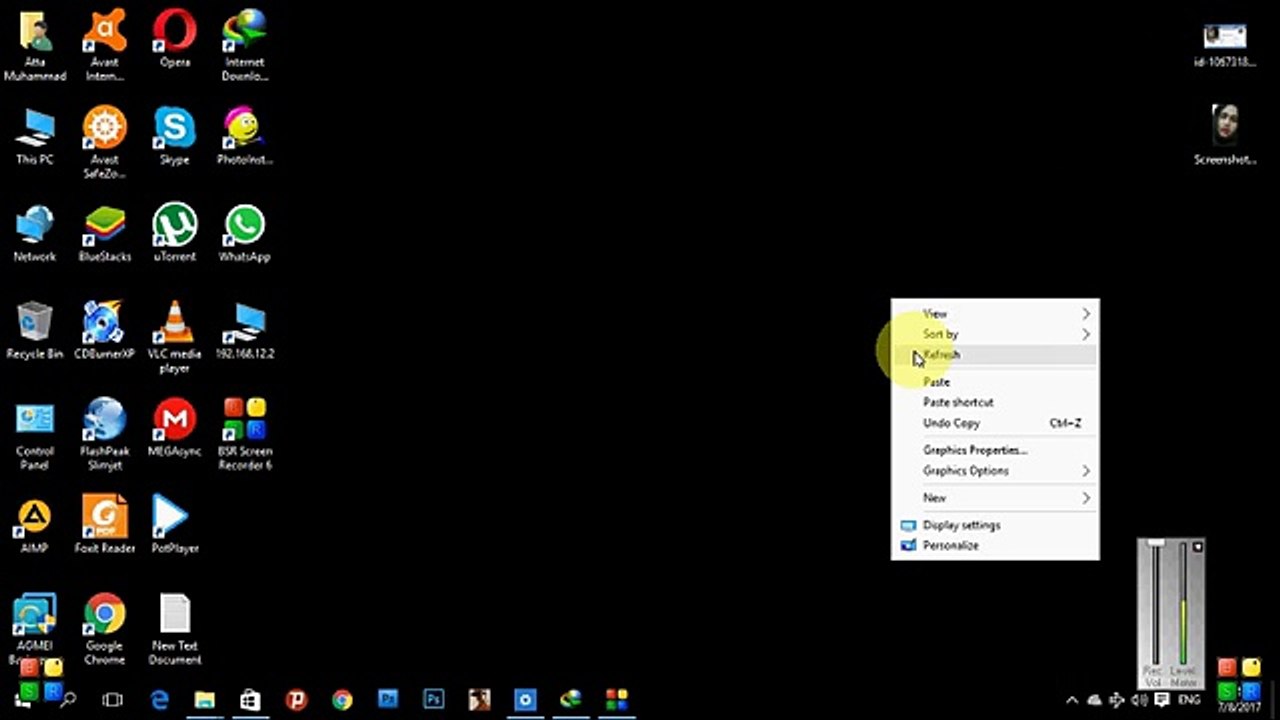1280x720 pixels.
Task: Select Undo Copy from the context menu
Action: (x=995, y=423)
